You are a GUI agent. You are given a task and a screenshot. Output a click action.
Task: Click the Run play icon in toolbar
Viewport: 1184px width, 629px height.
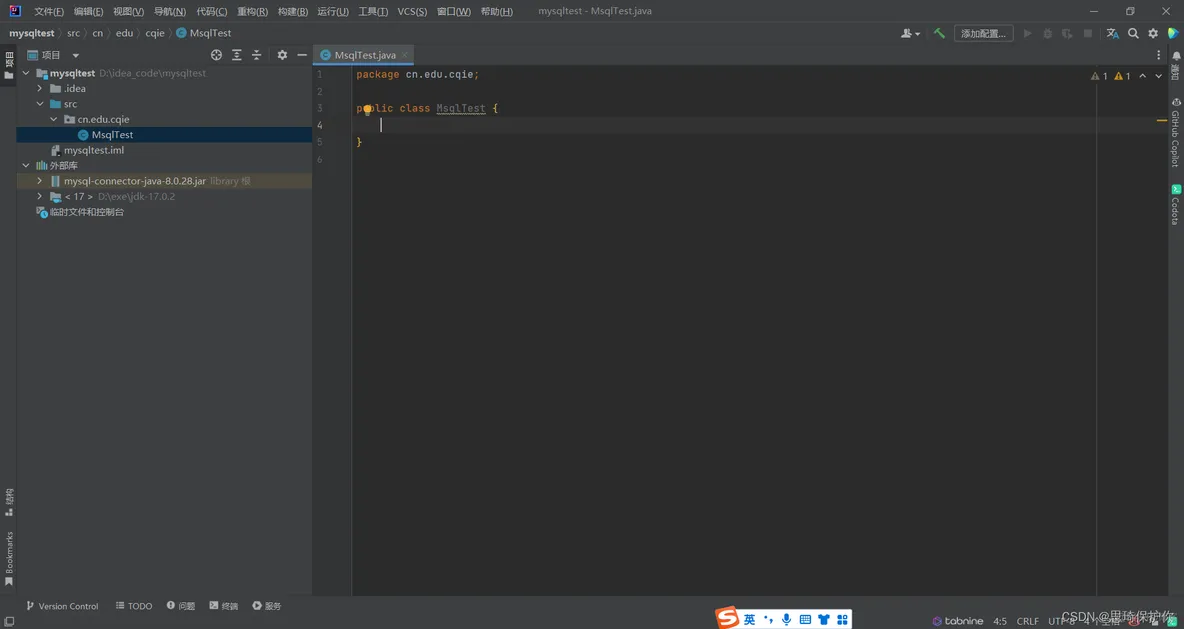click(1027, 33)
